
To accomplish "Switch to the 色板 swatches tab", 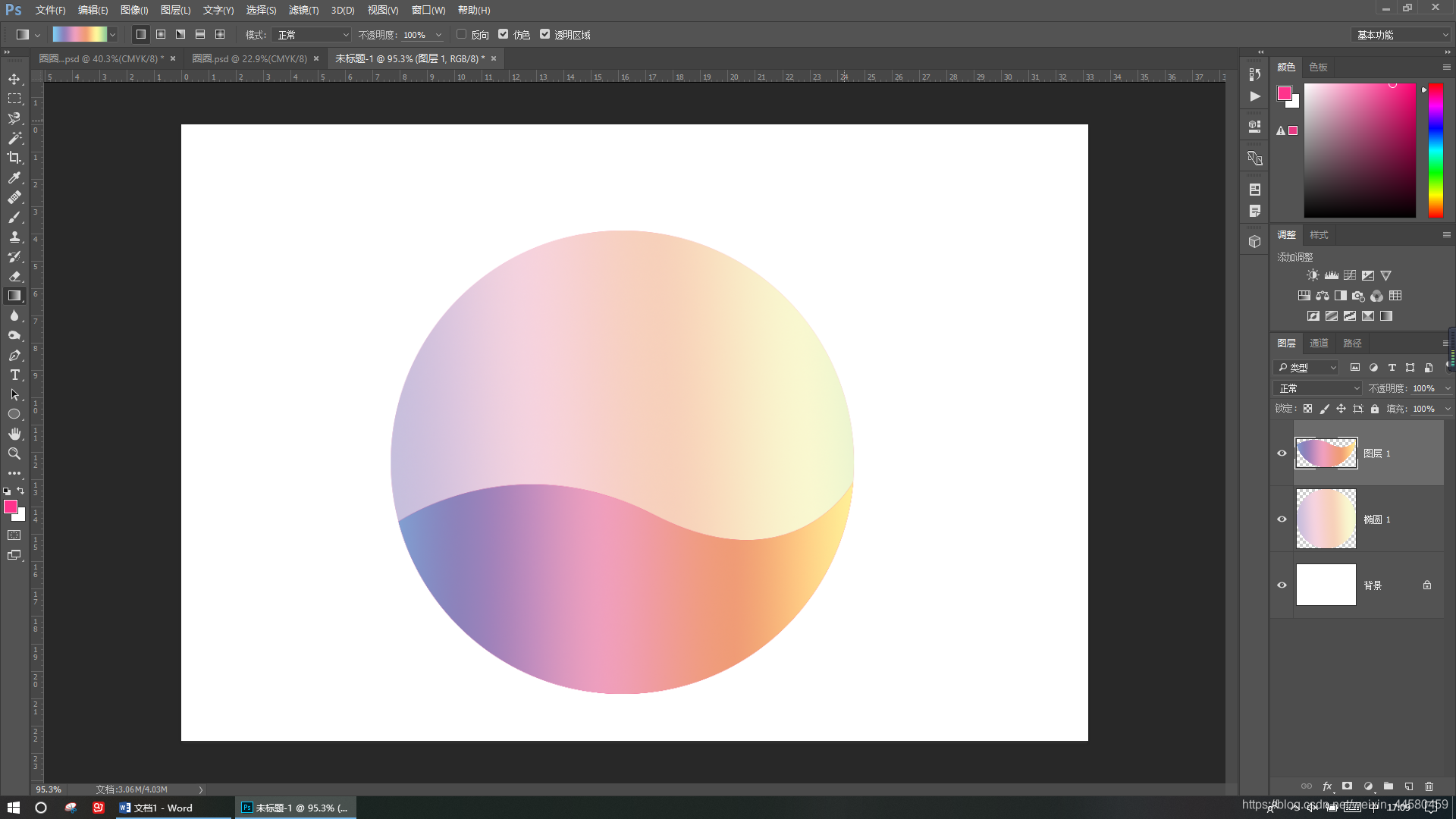I will point(1319,67).
